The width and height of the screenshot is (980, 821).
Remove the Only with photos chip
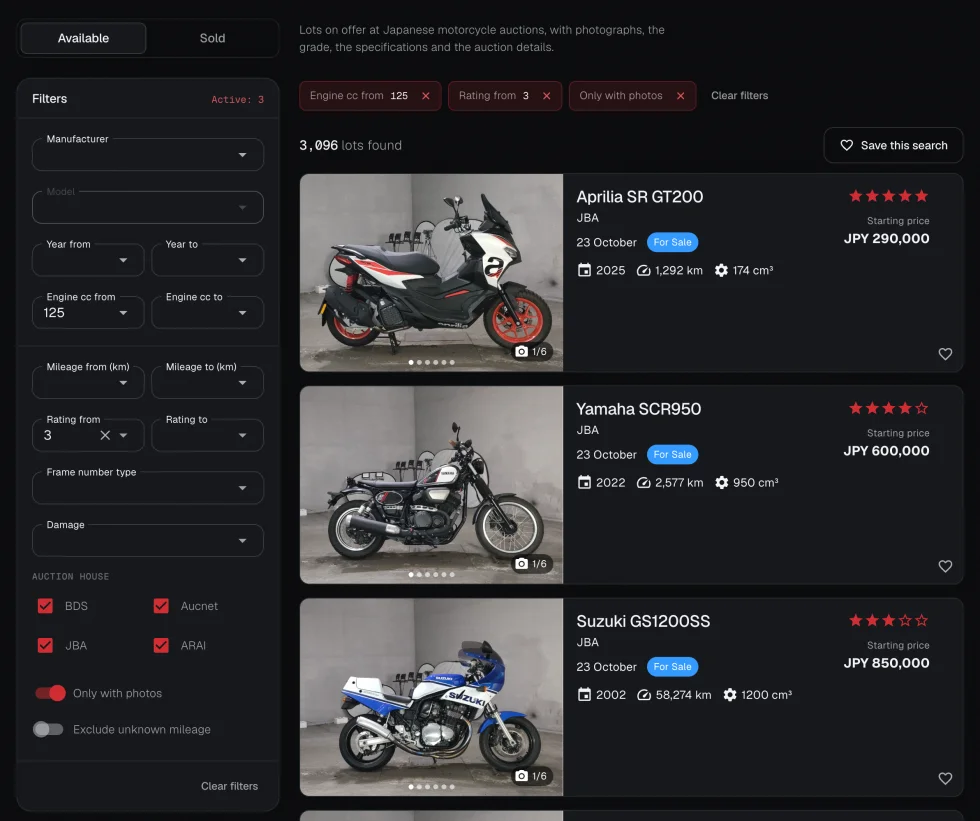[x=681, y=96]
